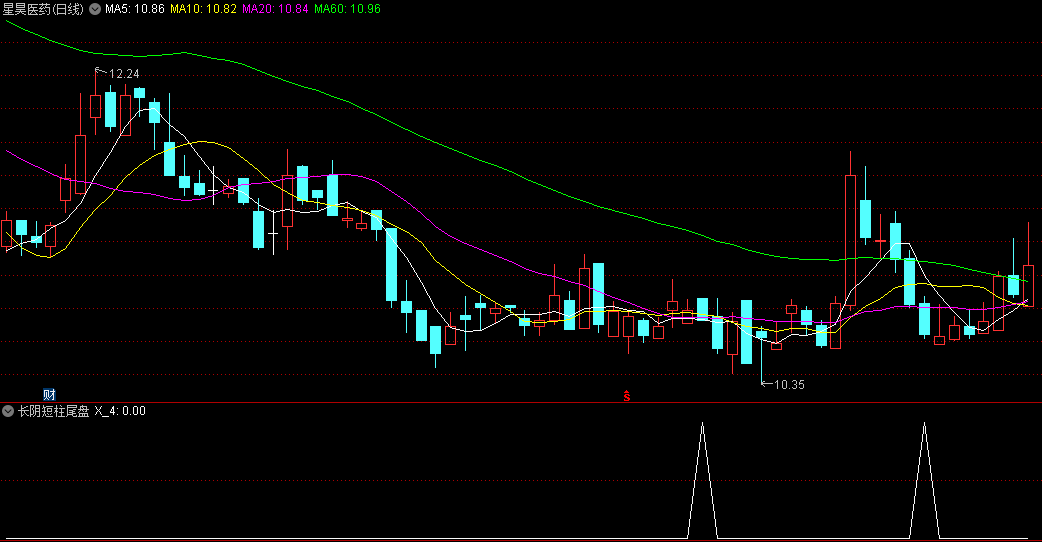
Task: Click the 12.24 high price label
Action: [x=124, y=74]
